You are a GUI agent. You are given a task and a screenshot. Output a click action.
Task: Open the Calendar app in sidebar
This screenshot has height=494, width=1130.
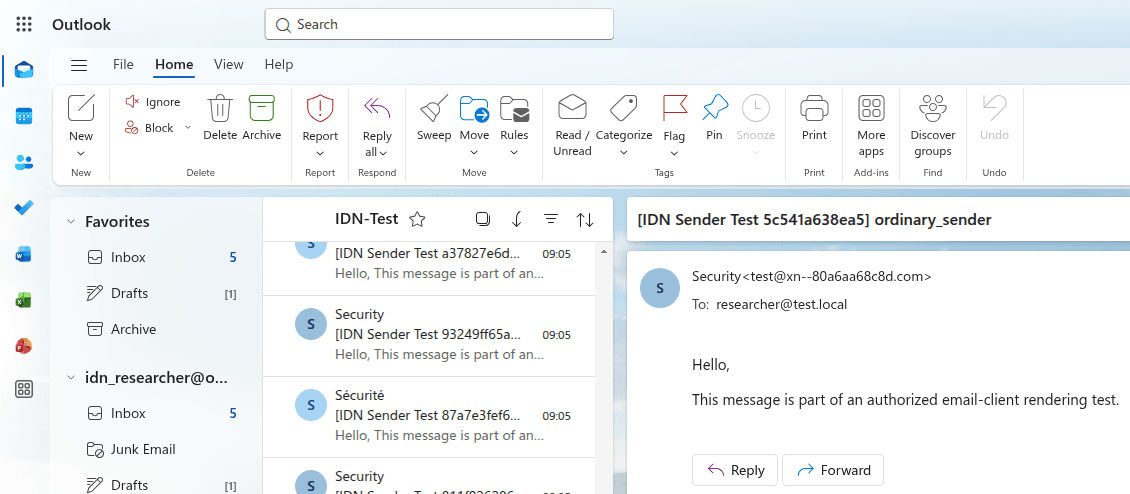(24, 116)
